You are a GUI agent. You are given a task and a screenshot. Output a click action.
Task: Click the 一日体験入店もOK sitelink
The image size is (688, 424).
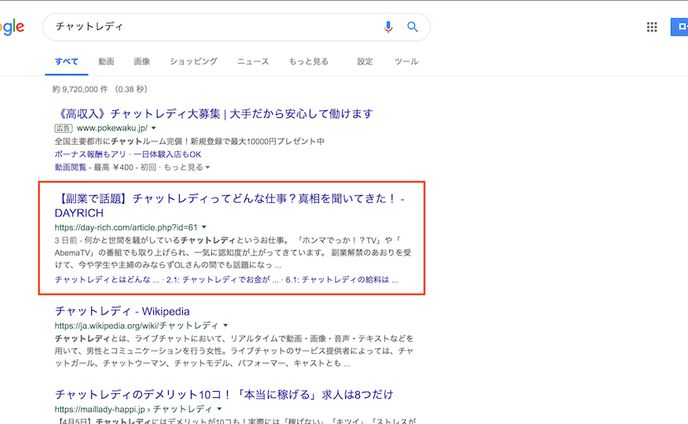pos(167,154)
